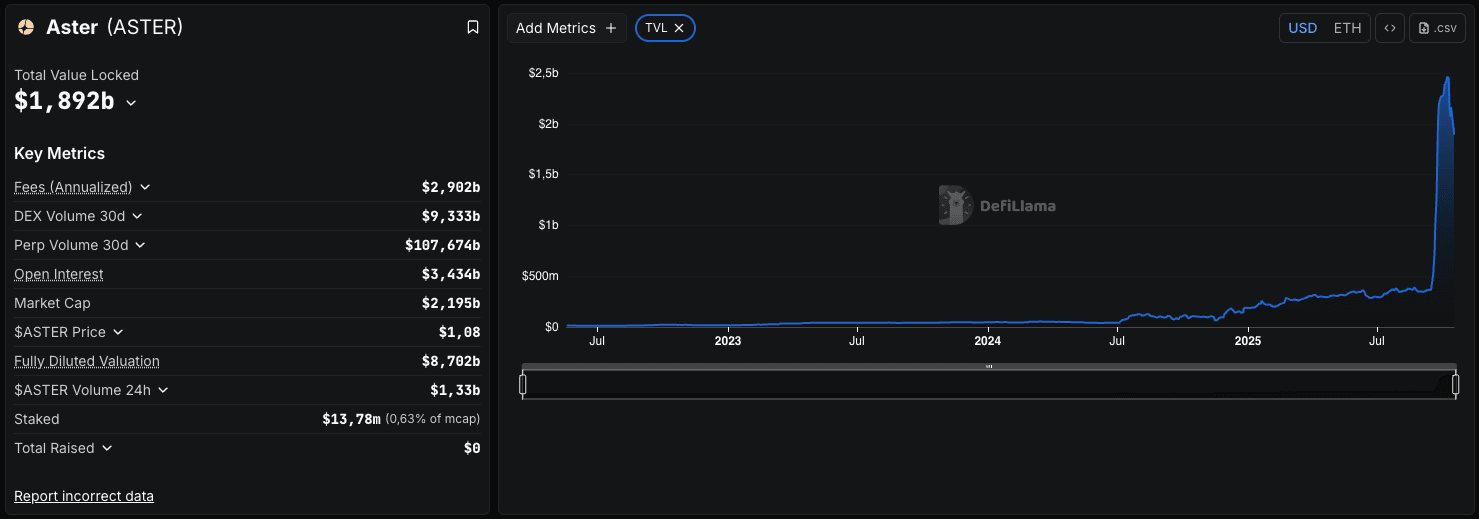
Task: Open the Add Metrics menu
Action: [x=566, y=28]
